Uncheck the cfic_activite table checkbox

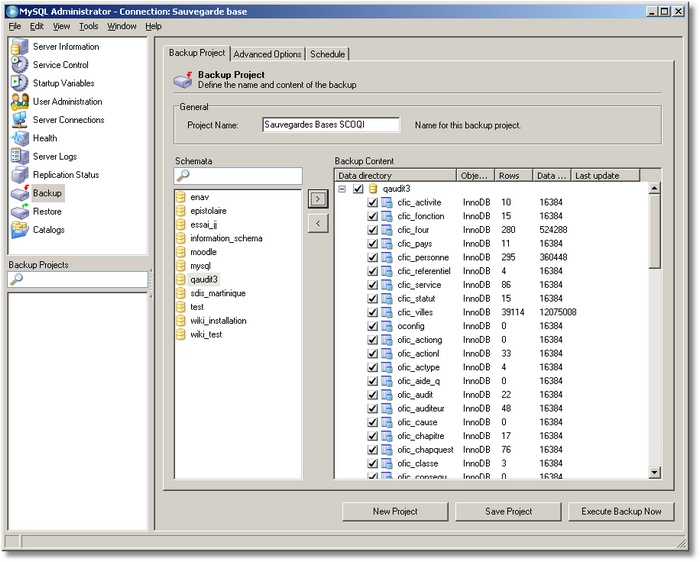click(372, 203)
